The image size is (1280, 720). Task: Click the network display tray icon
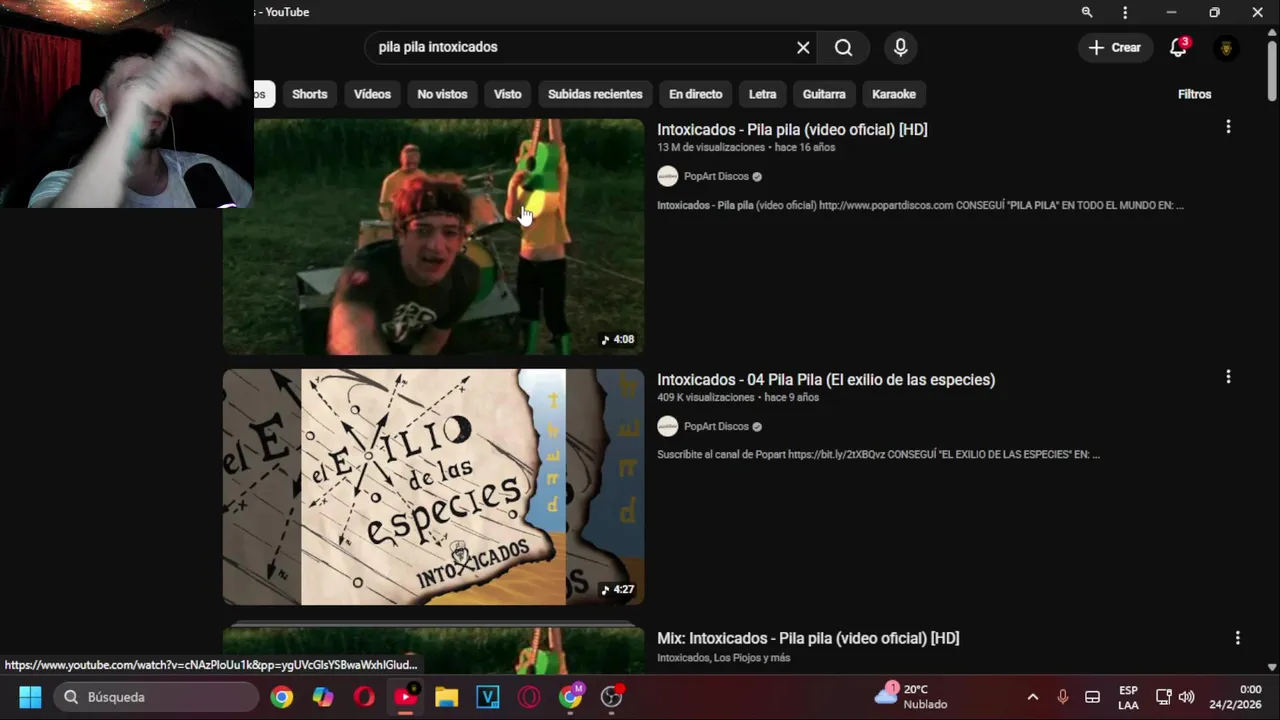click(1163, 697)
